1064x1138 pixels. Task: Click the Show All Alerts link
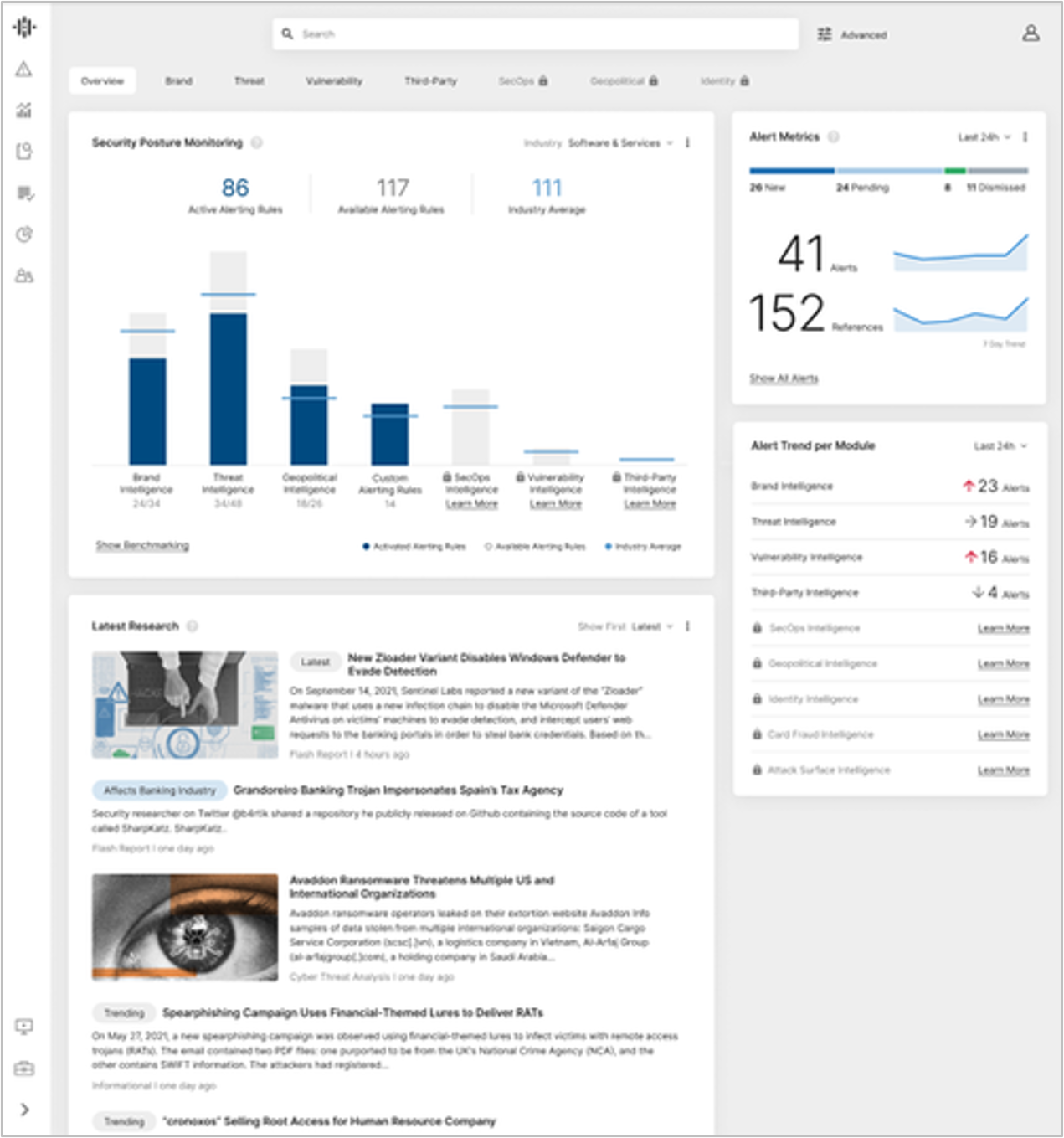coord(784,378)
